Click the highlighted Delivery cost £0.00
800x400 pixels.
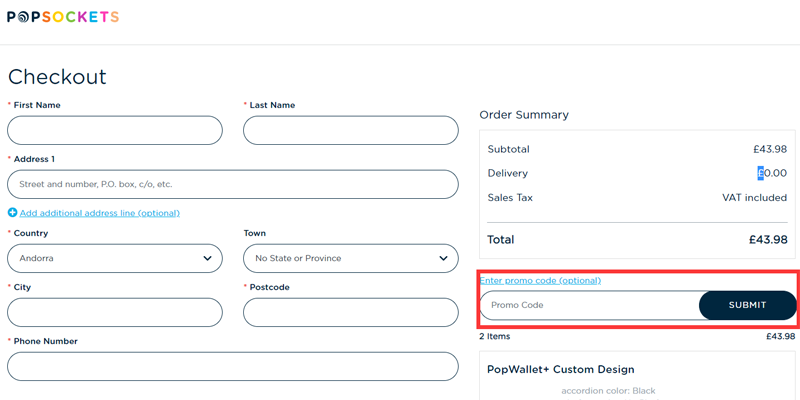point(772,173)
